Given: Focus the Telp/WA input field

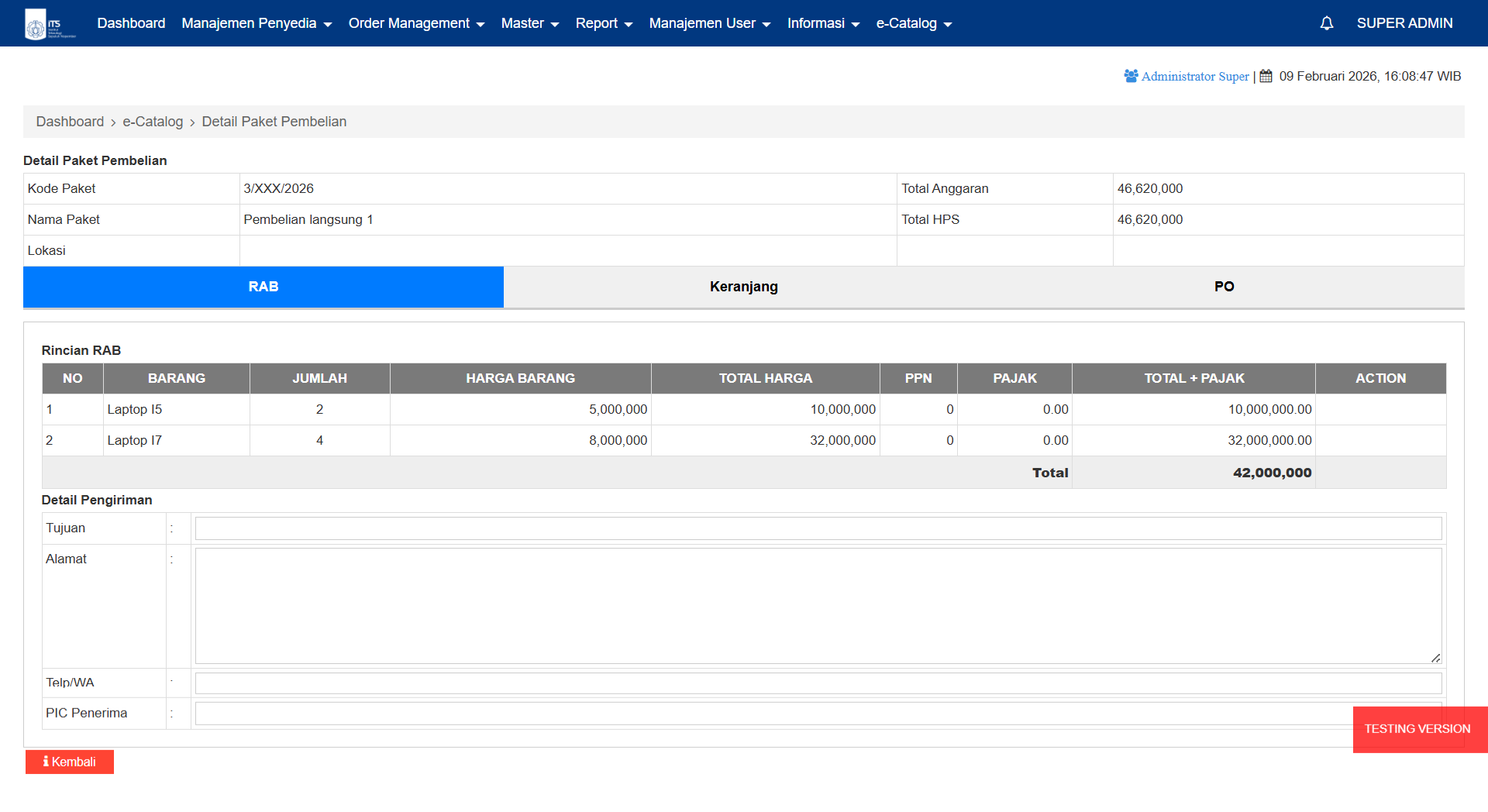Looking at the screenshot, I should pos(818,683).
